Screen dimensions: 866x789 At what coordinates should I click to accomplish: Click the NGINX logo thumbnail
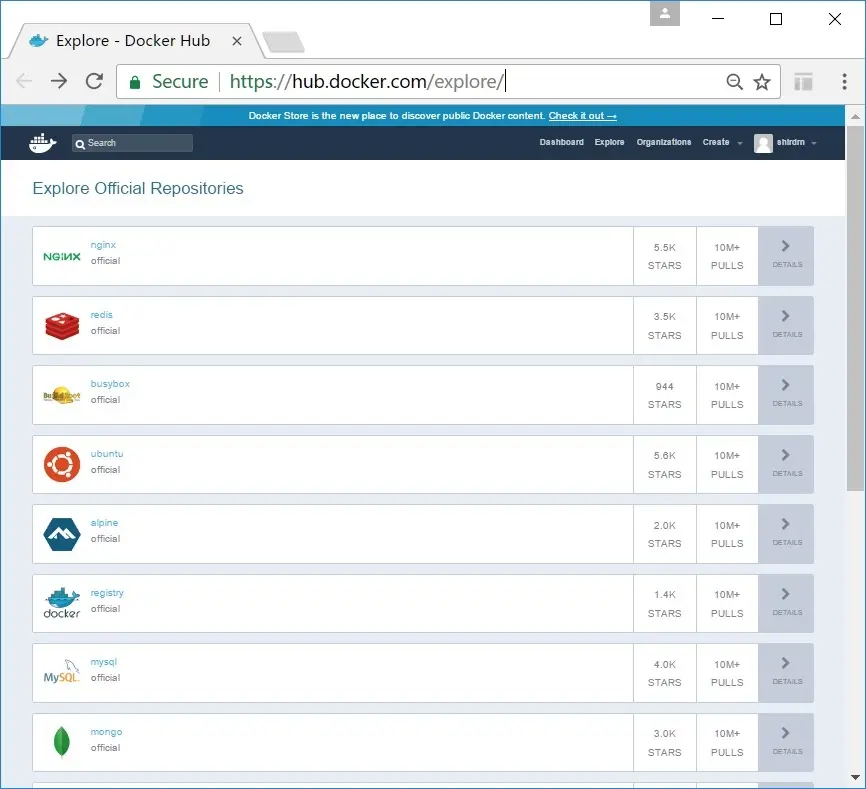(x=62, y=256)
